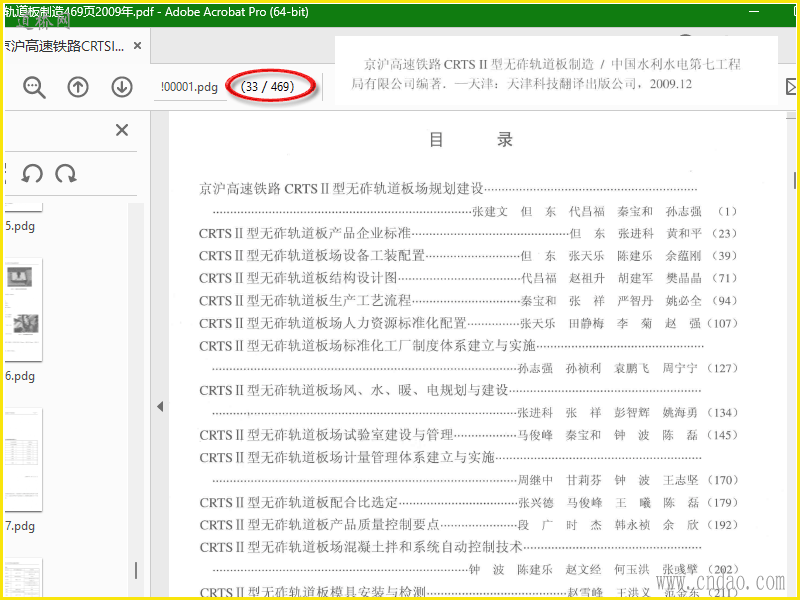The height and width of the screenshot is (600, 800).
Task: Click entry CRTS II 型无砟轨道板场试验室建设与管理
Action: pos(326,435)
